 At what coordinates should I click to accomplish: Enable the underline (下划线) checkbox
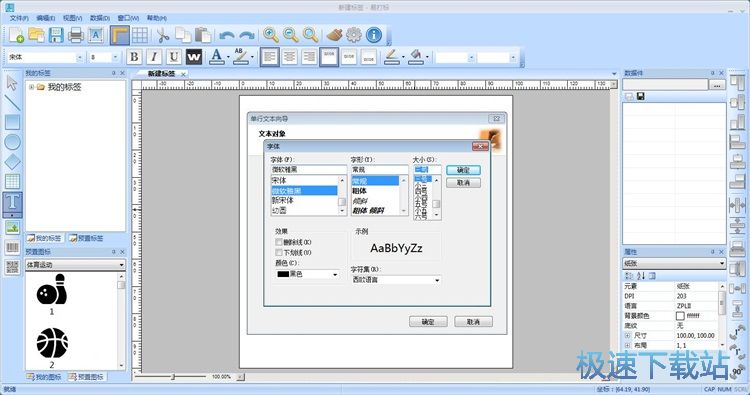278,252
